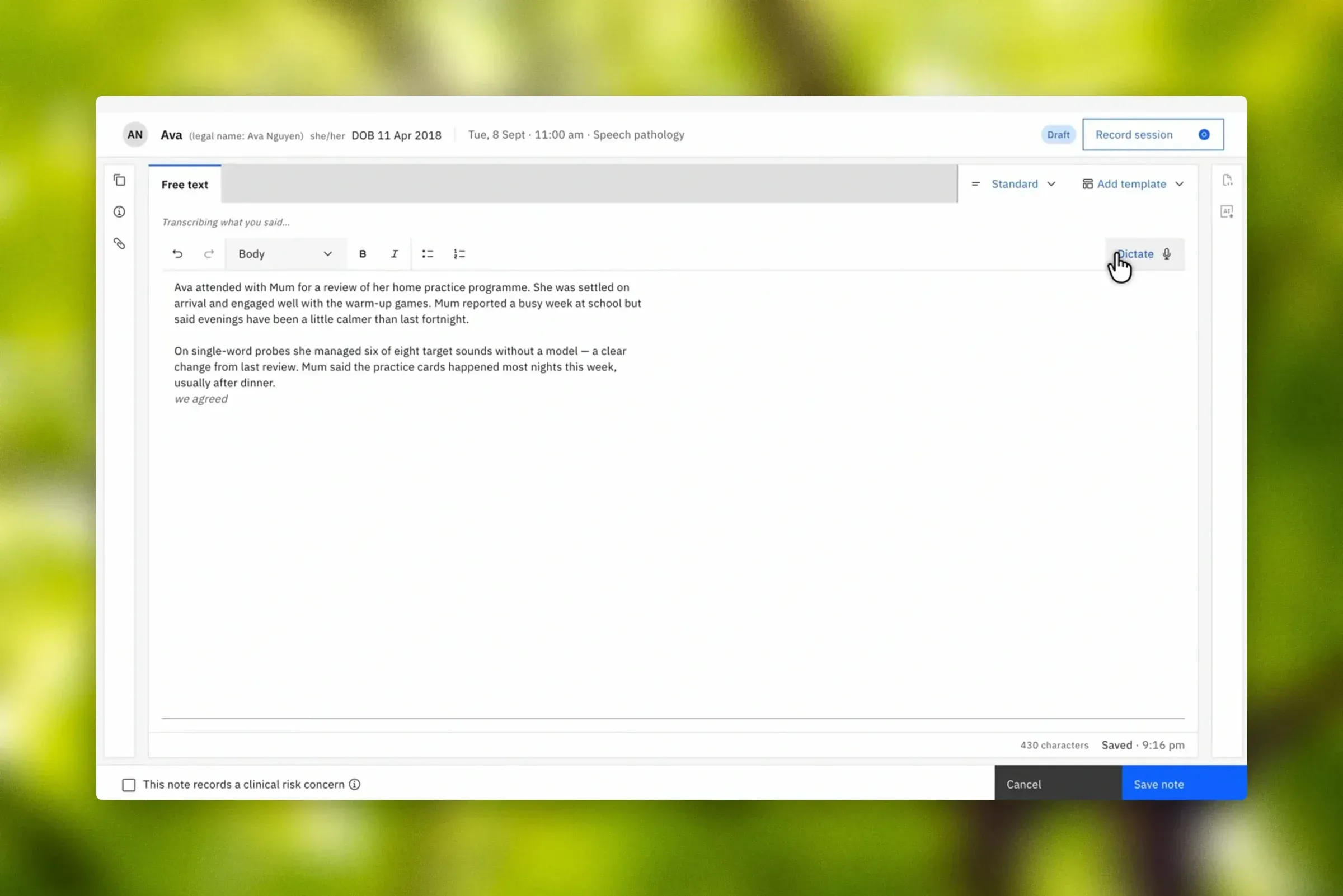The width and height of the screenshot is (1343, 896).
Task: Redo the last edit
Action: 209,254
